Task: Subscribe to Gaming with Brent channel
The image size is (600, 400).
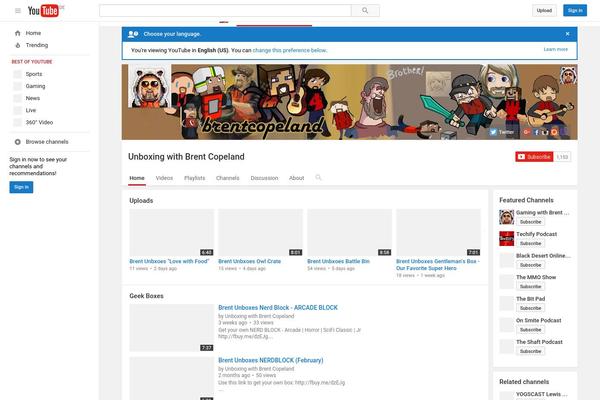Action: (x=530, y=222)
